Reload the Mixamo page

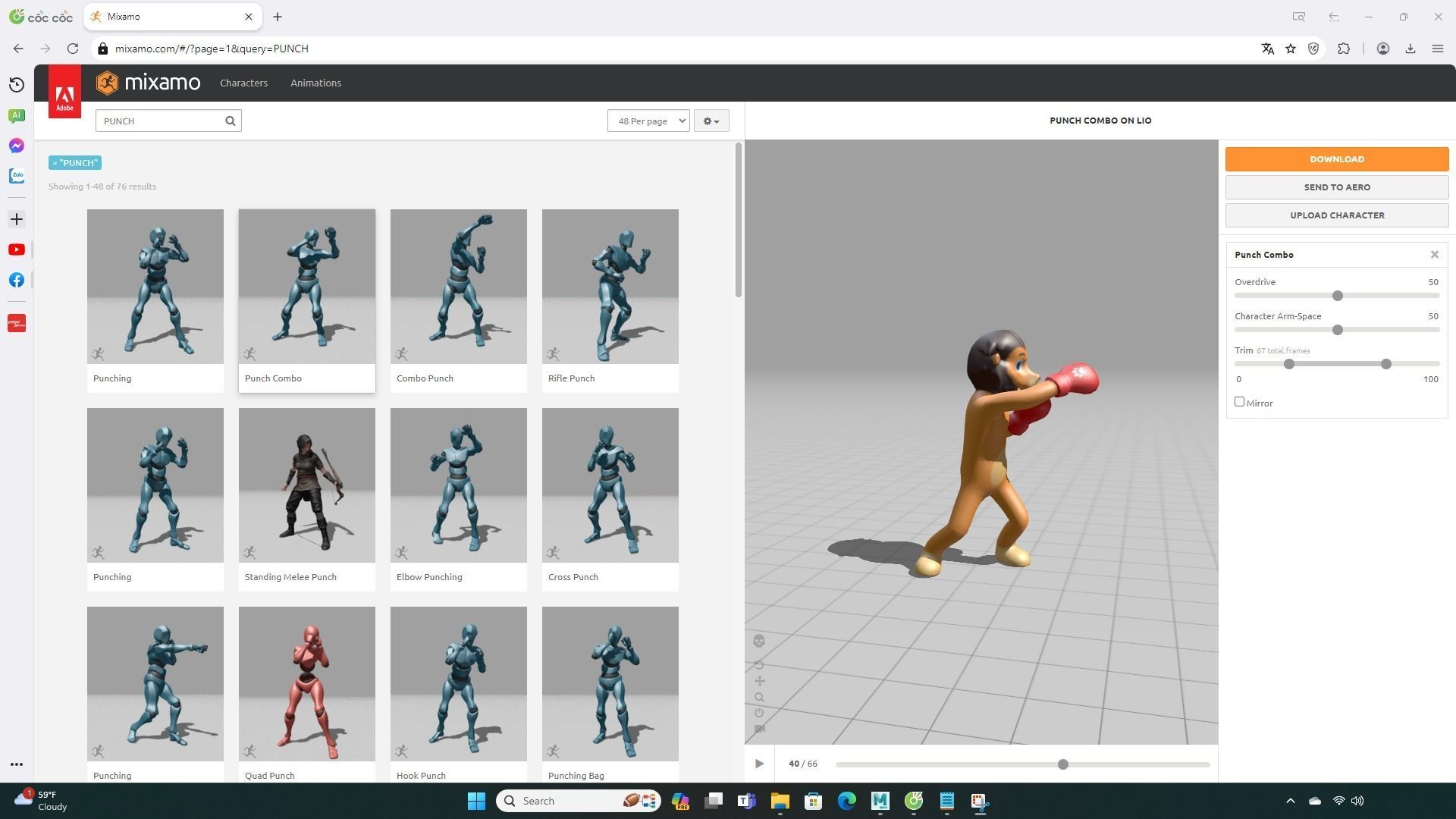[x=73, y=49]
